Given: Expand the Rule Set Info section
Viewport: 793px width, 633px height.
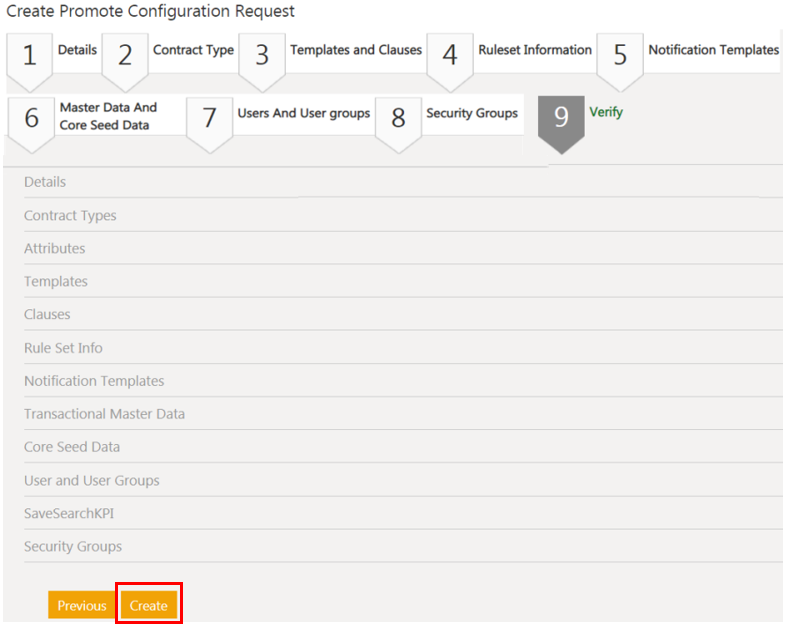Looking at the screenshot, I should point(63,348).
